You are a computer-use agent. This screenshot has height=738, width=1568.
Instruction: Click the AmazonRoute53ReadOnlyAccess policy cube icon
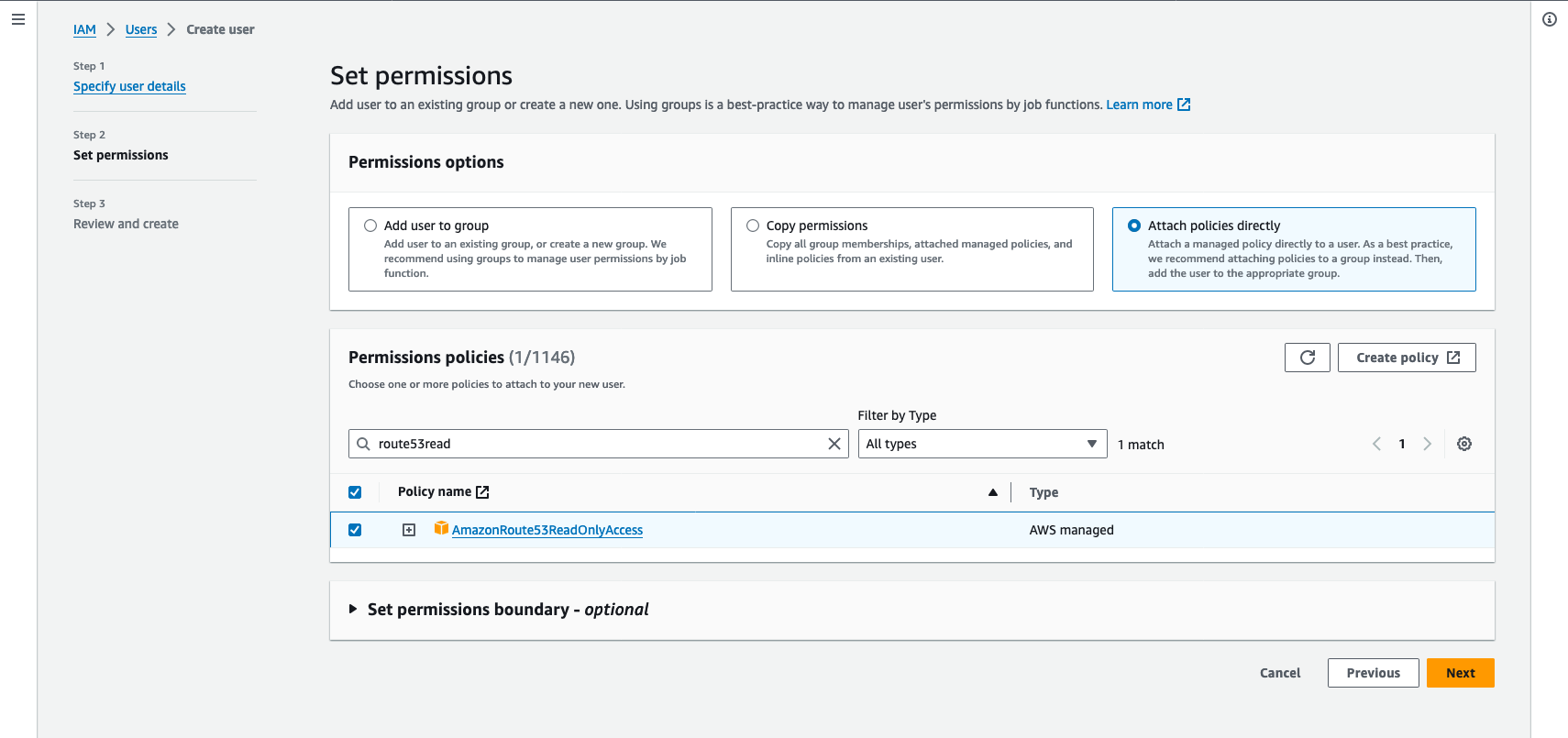click(441, 528)
